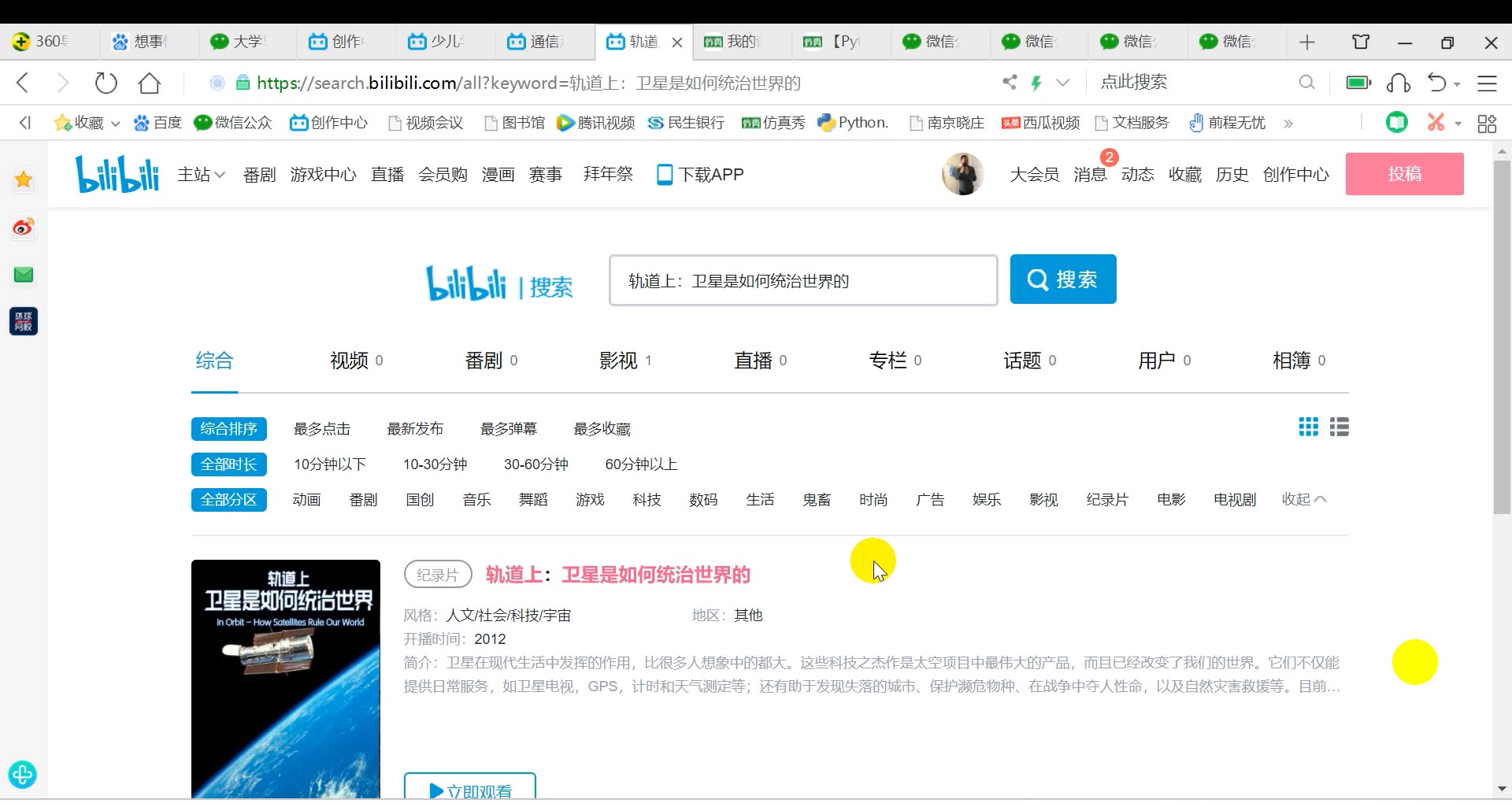Viewport: 1512px width, 803px height.
Task: Switch to list view layout icon
Action: 1339,427
